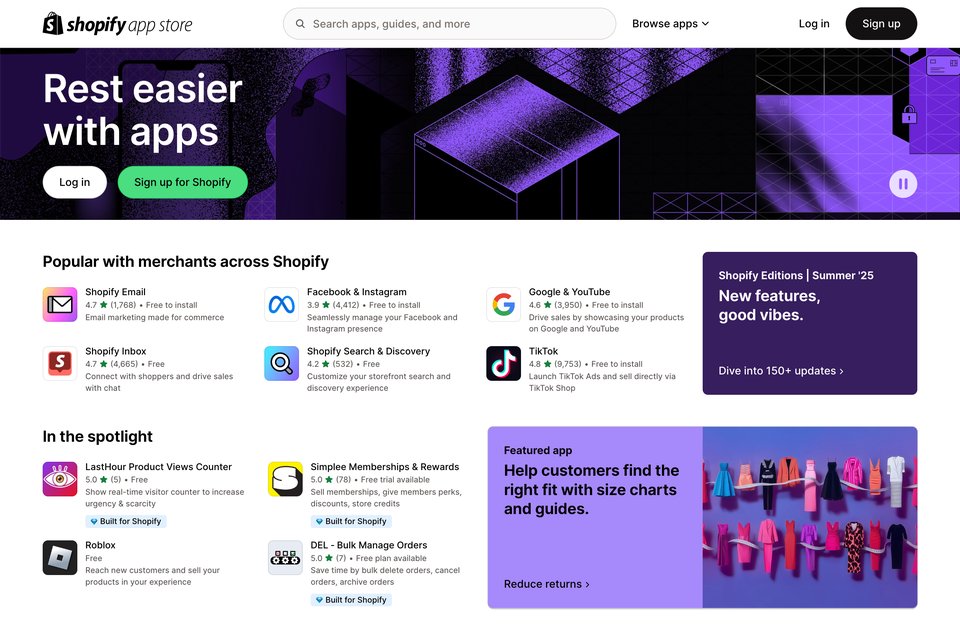960x627 pixels.
Task: Open the DEL Bulk Manage Orders icon
Action: pos(285,557)
